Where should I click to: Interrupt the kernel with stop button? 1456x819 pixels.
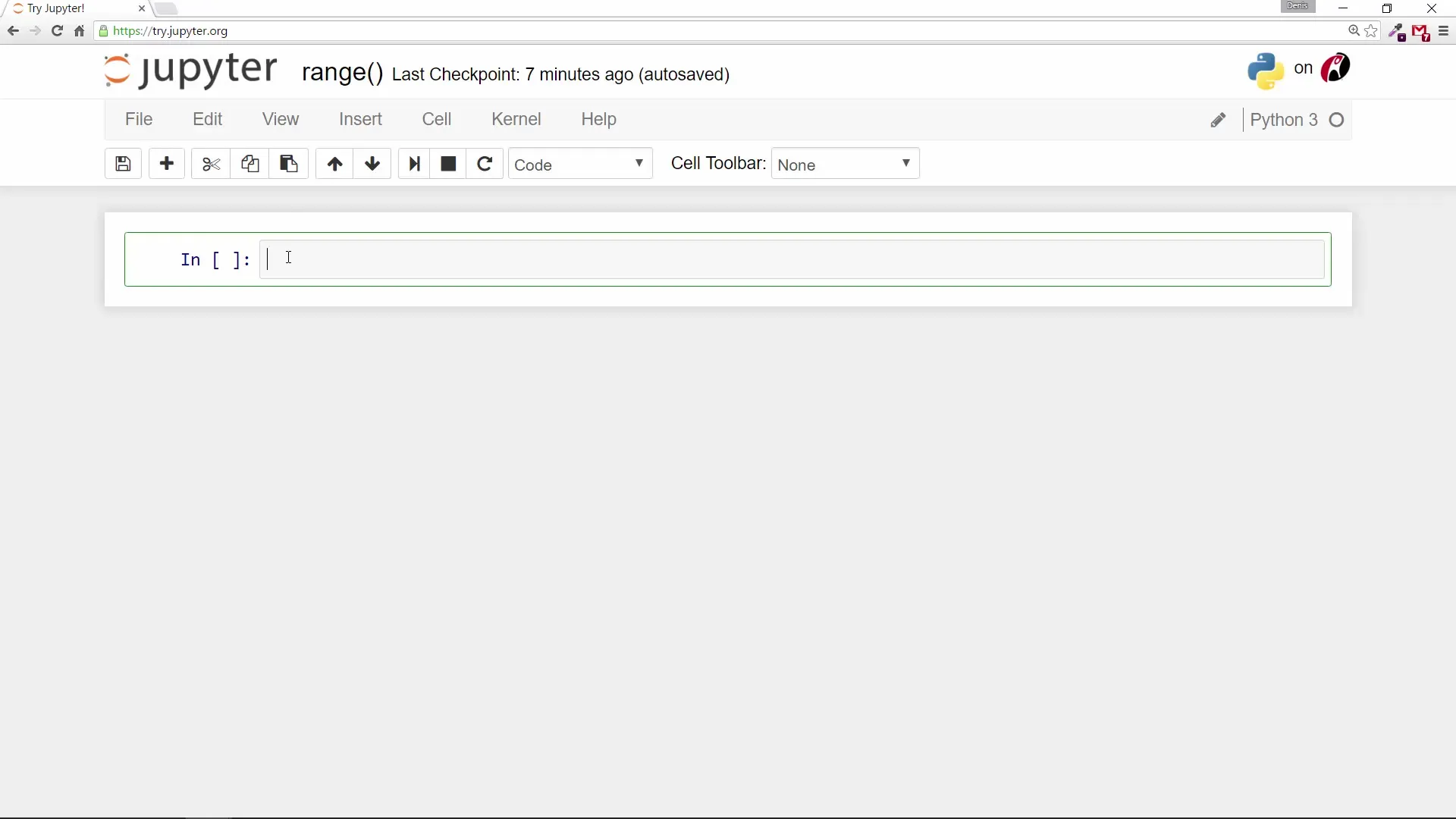click(448, 164)
